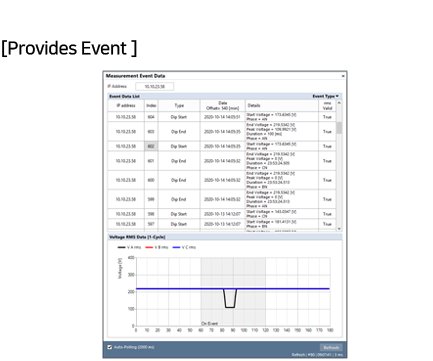The height and width of the screenshot is (361, 433).
Task: Click Dip Start type in row 598
Action: pyautogui.click(x=179, y=214)
